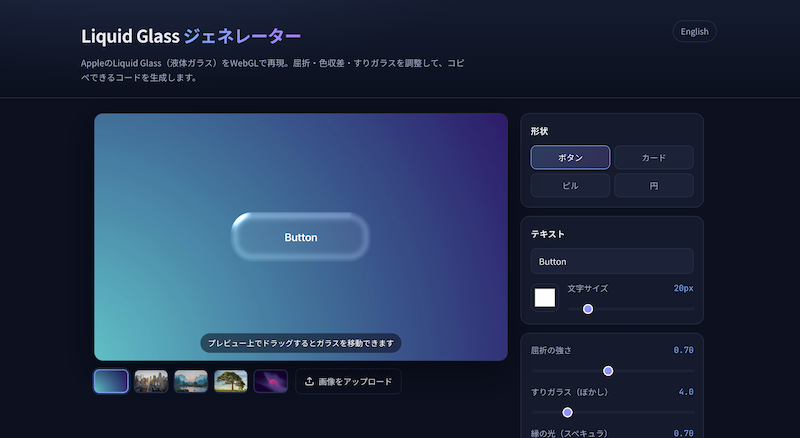
Task: Adjust the 屈折の強さ slider
Action: click(612, 371)
